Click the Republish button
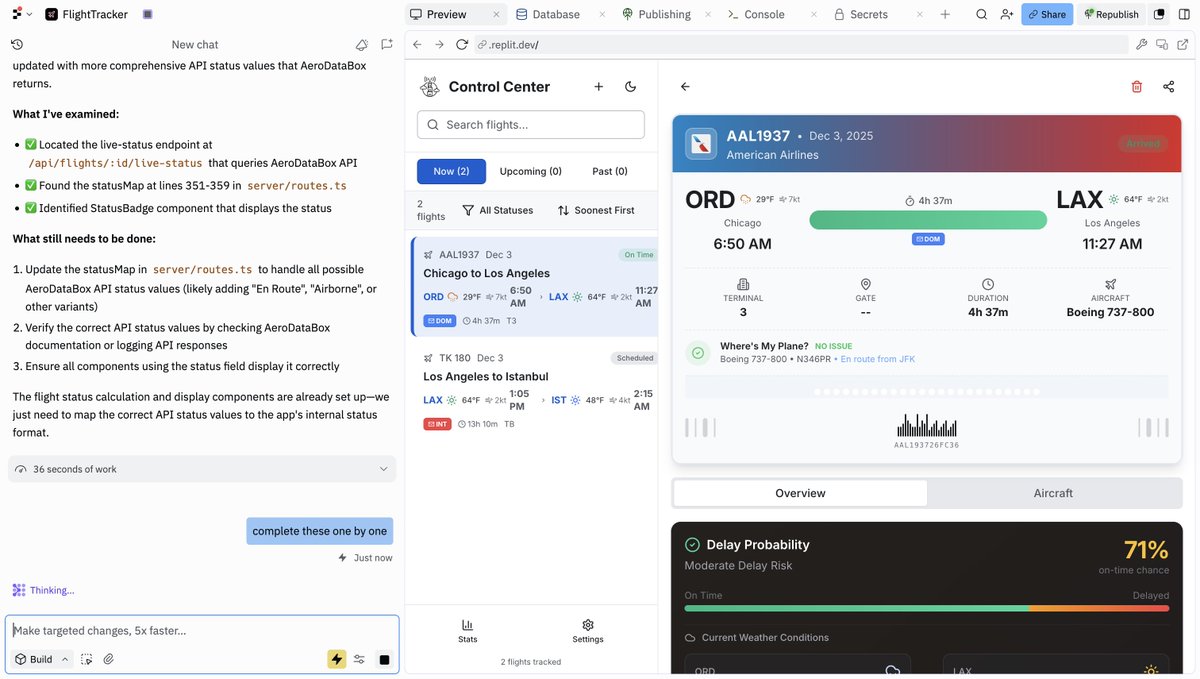This screenshot has height=679, width=1200. tap(1111, 14)
